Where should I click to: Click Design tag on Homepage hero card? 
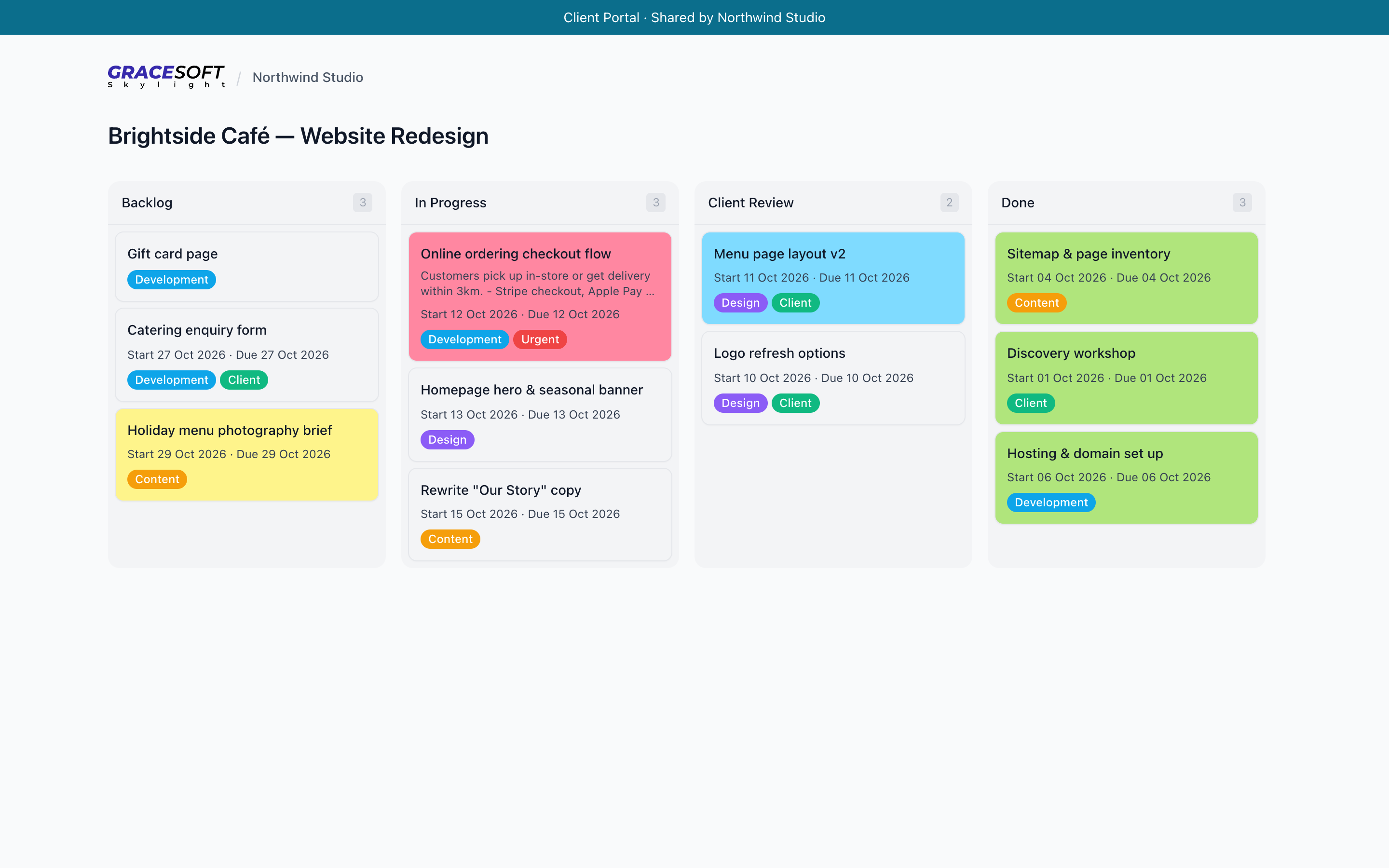coord(447,440)
